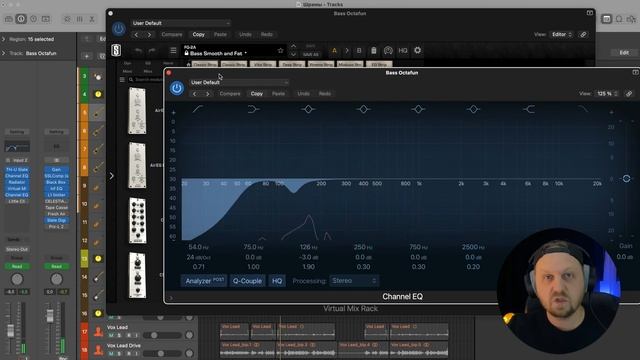Screen dimensions: 640x360
Task: Toggle Virtual Mix Rack power button
Action: [x=119, y=29]
